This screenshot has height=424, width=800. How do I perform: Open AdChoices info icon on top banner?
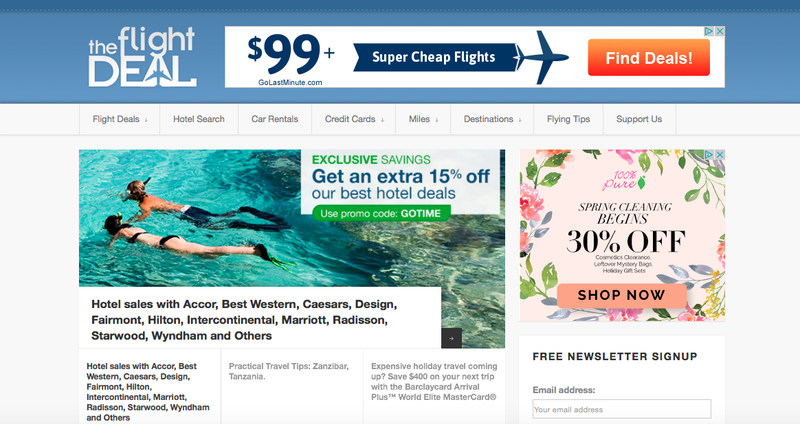click(x=709, y=31)
